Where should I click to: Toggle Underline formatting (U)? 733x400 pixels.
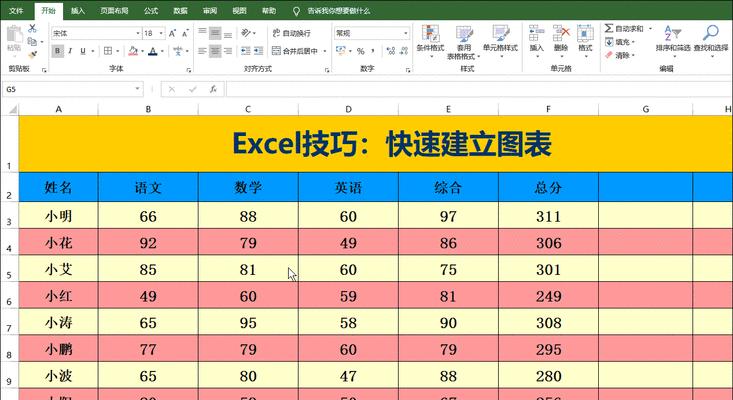click(x=83, y=51)
